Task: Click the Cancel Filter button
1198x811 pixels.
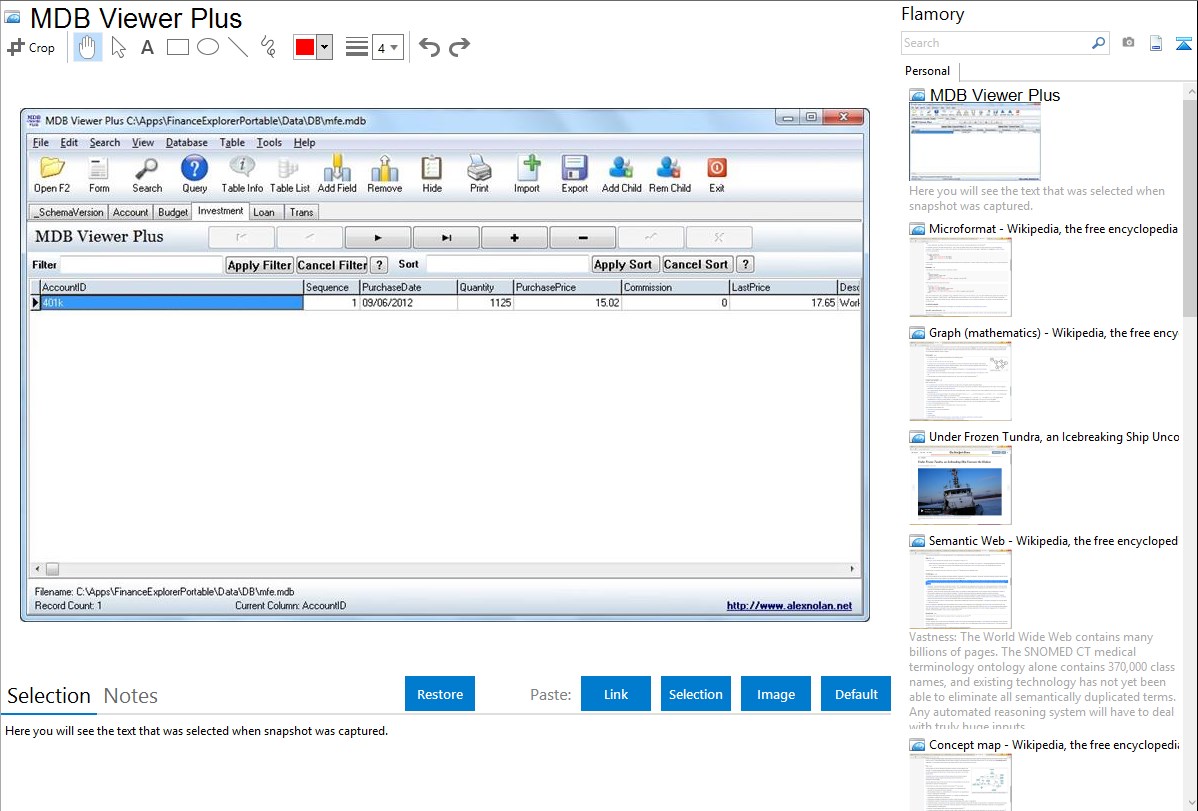Action: (332, 265)
